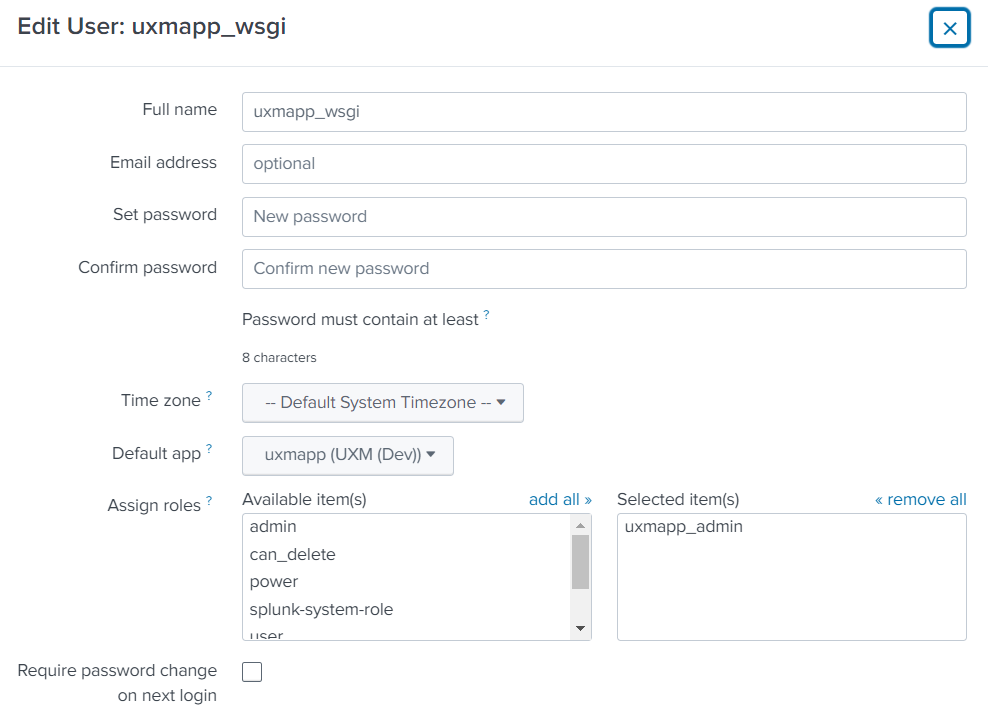This screenshot has height=713, width=988.
Task: Enable Require password change on next login
Action: [252, 672]
